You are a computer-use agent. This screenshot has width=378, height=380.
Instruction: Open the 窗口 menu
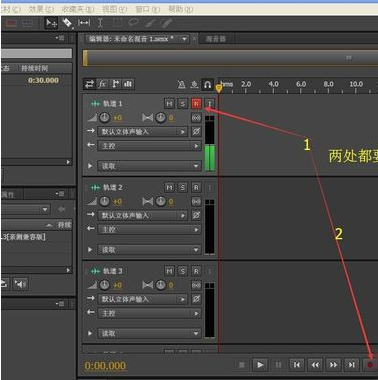point(148,9)
